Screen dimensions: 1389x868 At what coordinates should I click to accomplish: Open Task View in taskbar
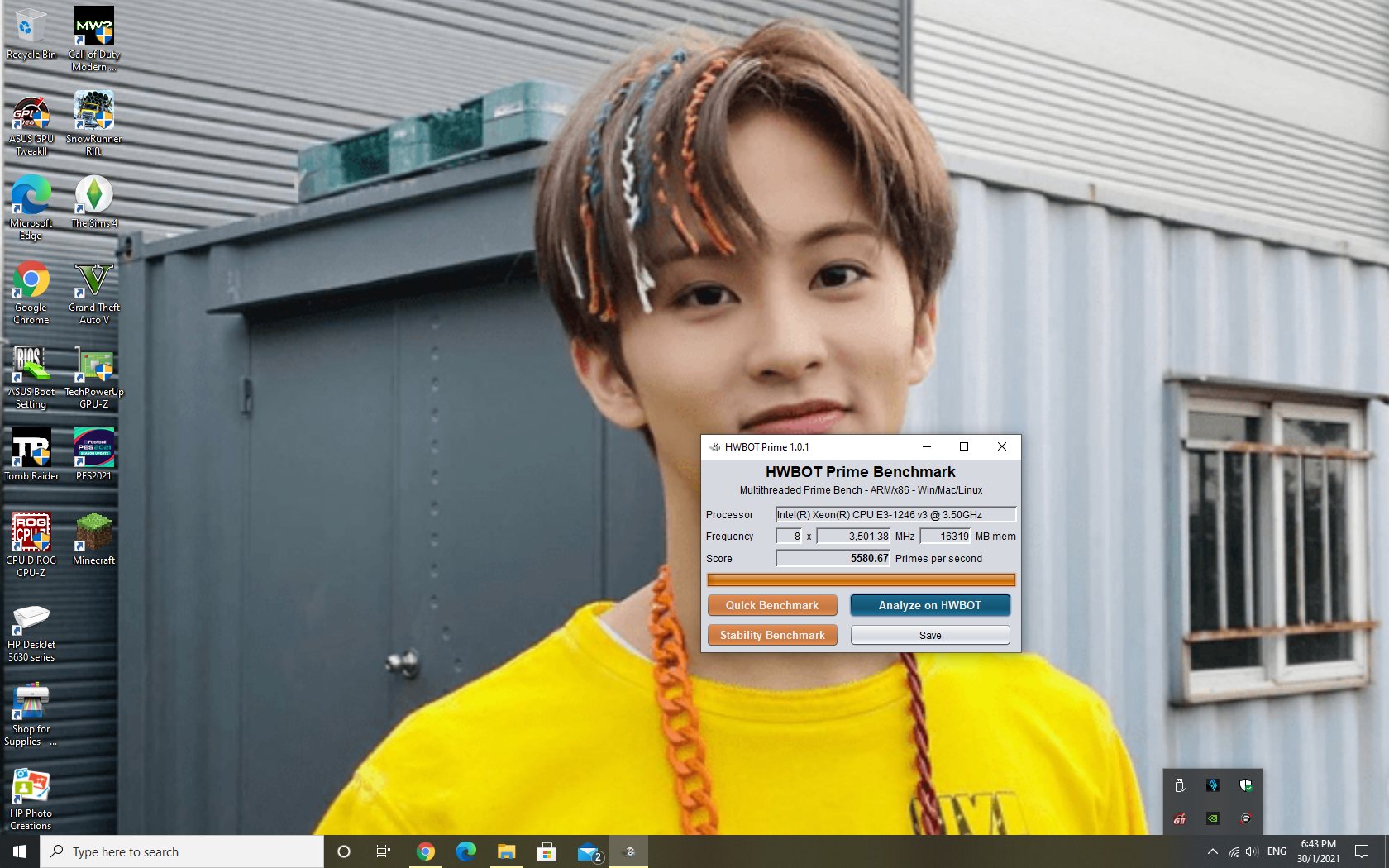(x=384, y=851)
